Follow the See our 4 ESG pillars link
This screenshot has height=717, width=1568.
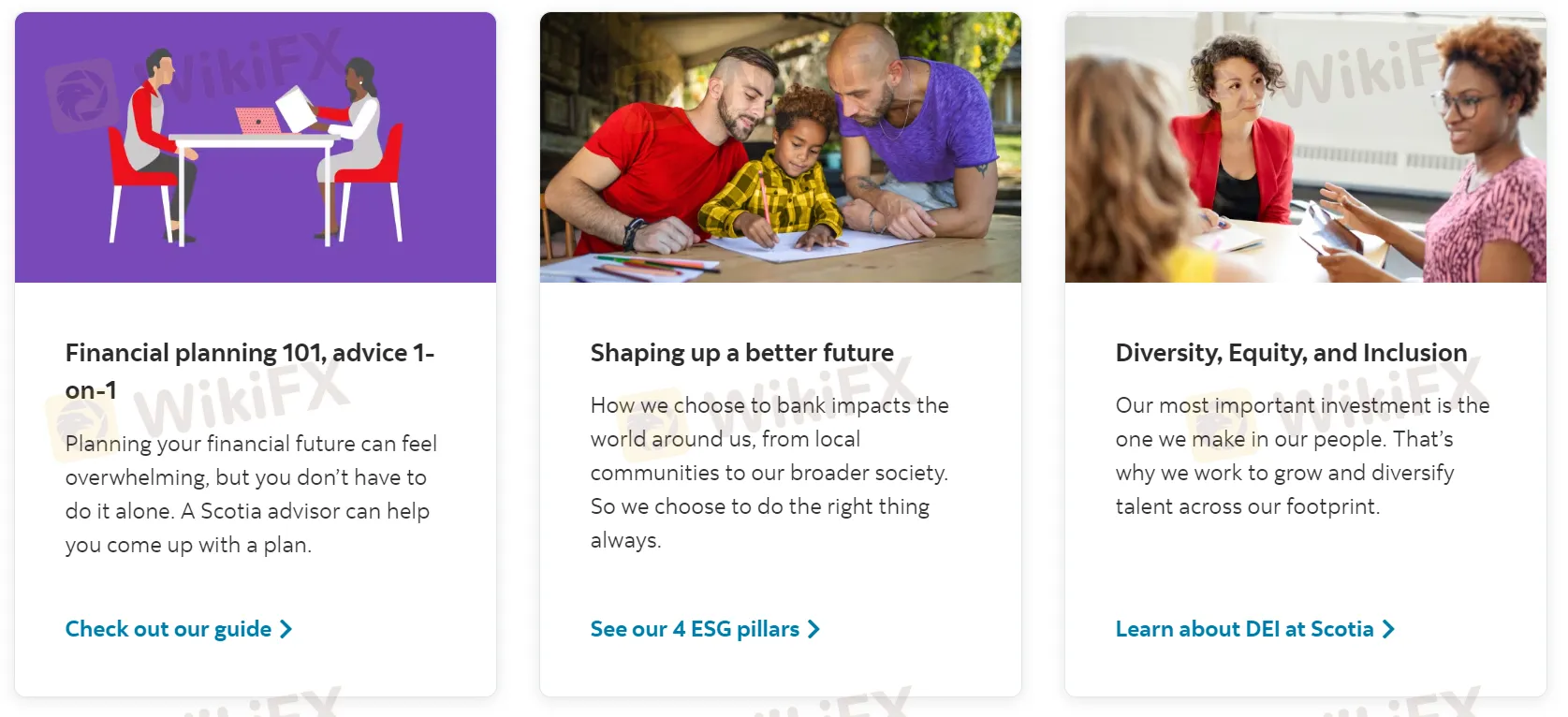(x=695, y=630)
